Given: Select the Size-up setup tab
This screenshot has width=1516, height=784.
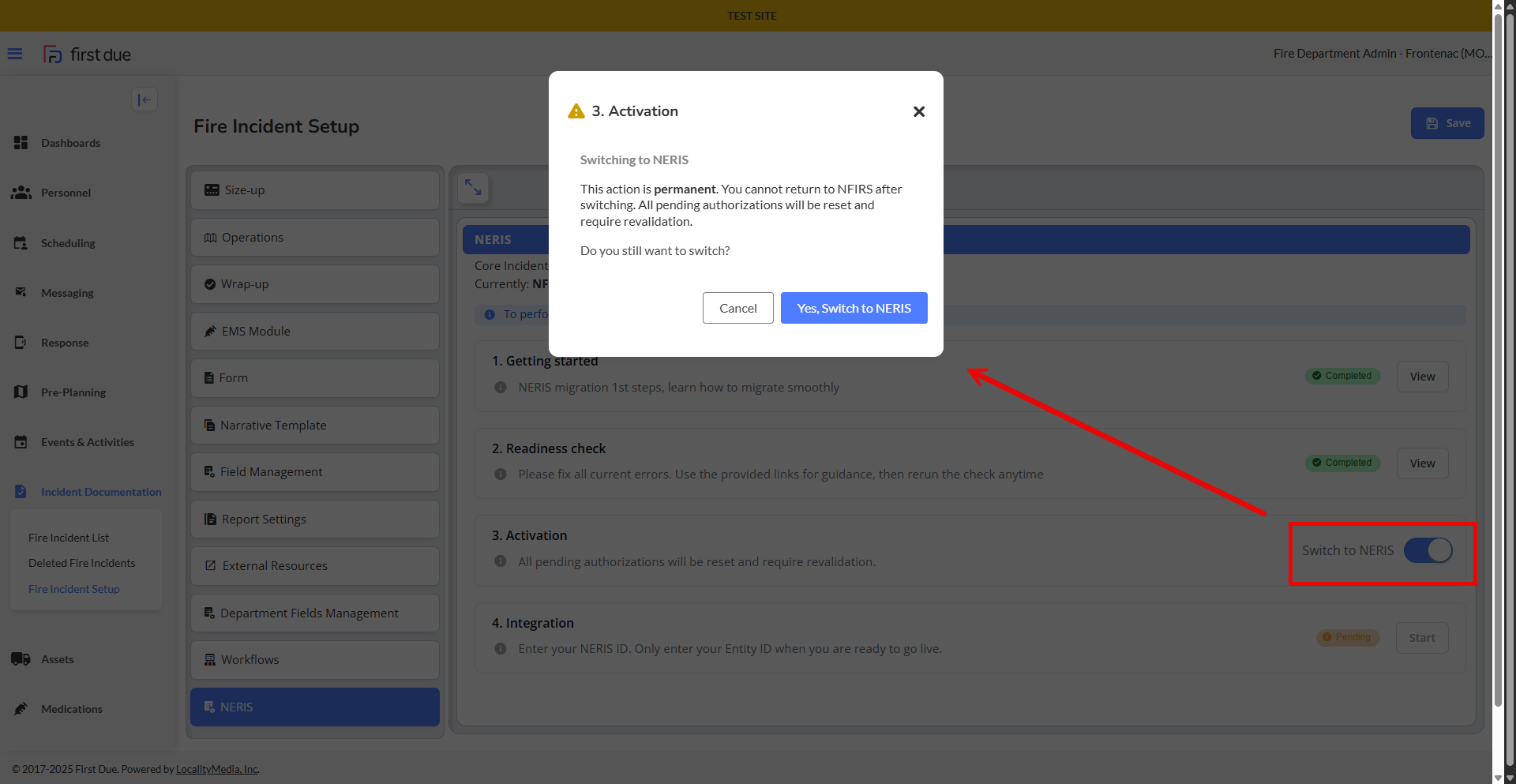Looking at the screenshot, I should [314, 190].
